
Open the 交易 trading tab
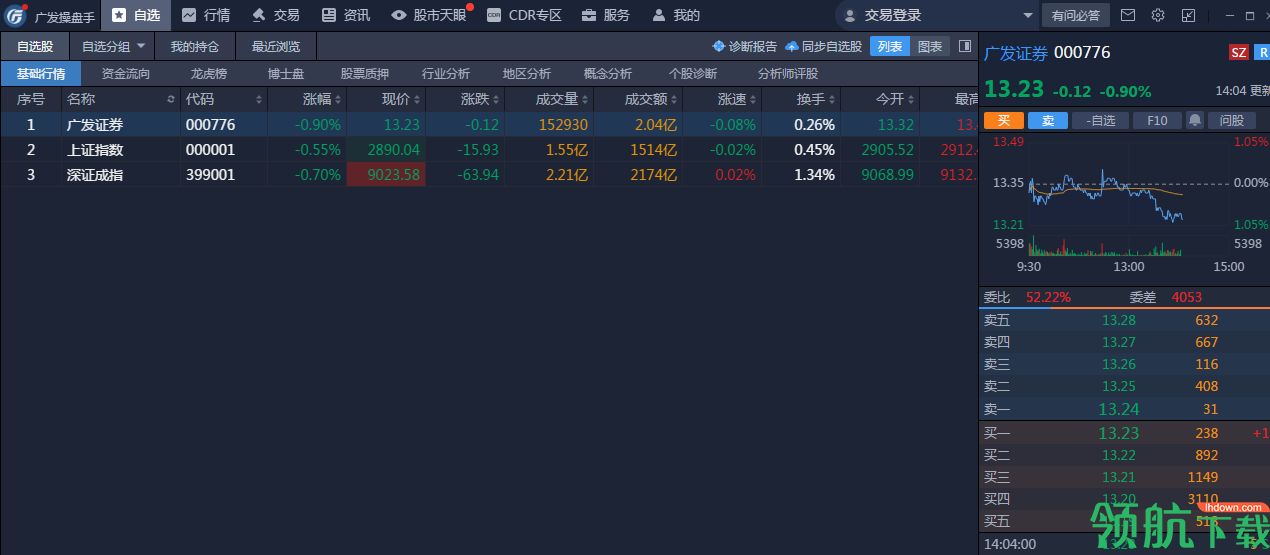[276, 15]
